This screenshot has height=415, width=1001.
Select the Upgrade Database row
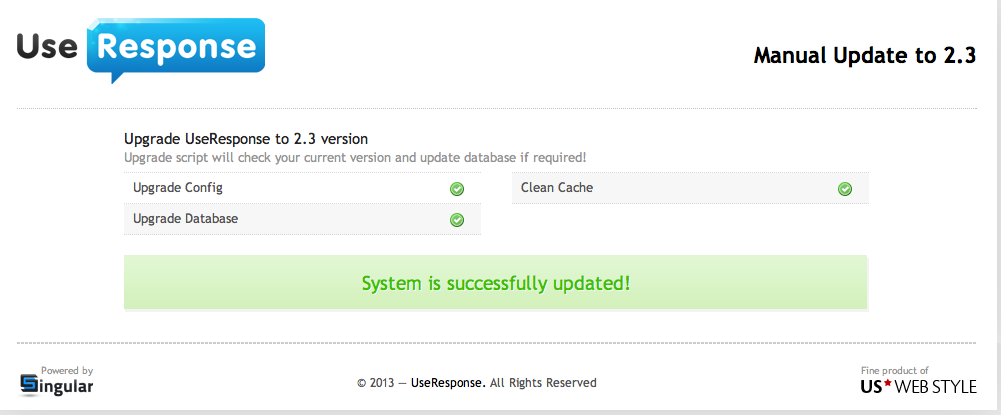point(302,219)
